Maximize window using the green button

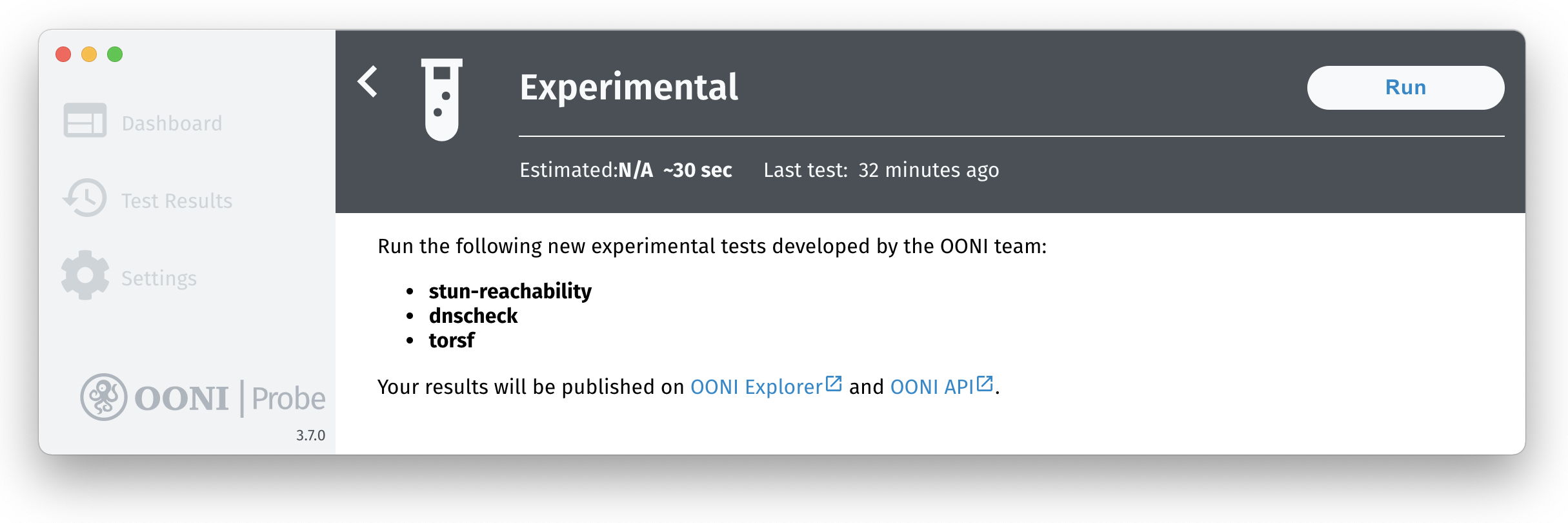tap(115, 54)
